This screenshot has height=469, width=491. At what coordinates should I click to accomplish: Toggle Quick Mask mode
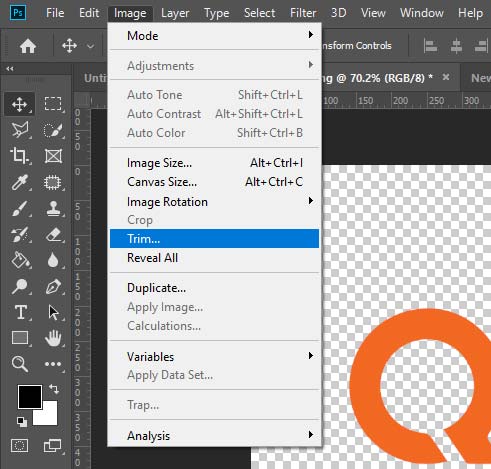pyautogui.click(x=19, y=445)
